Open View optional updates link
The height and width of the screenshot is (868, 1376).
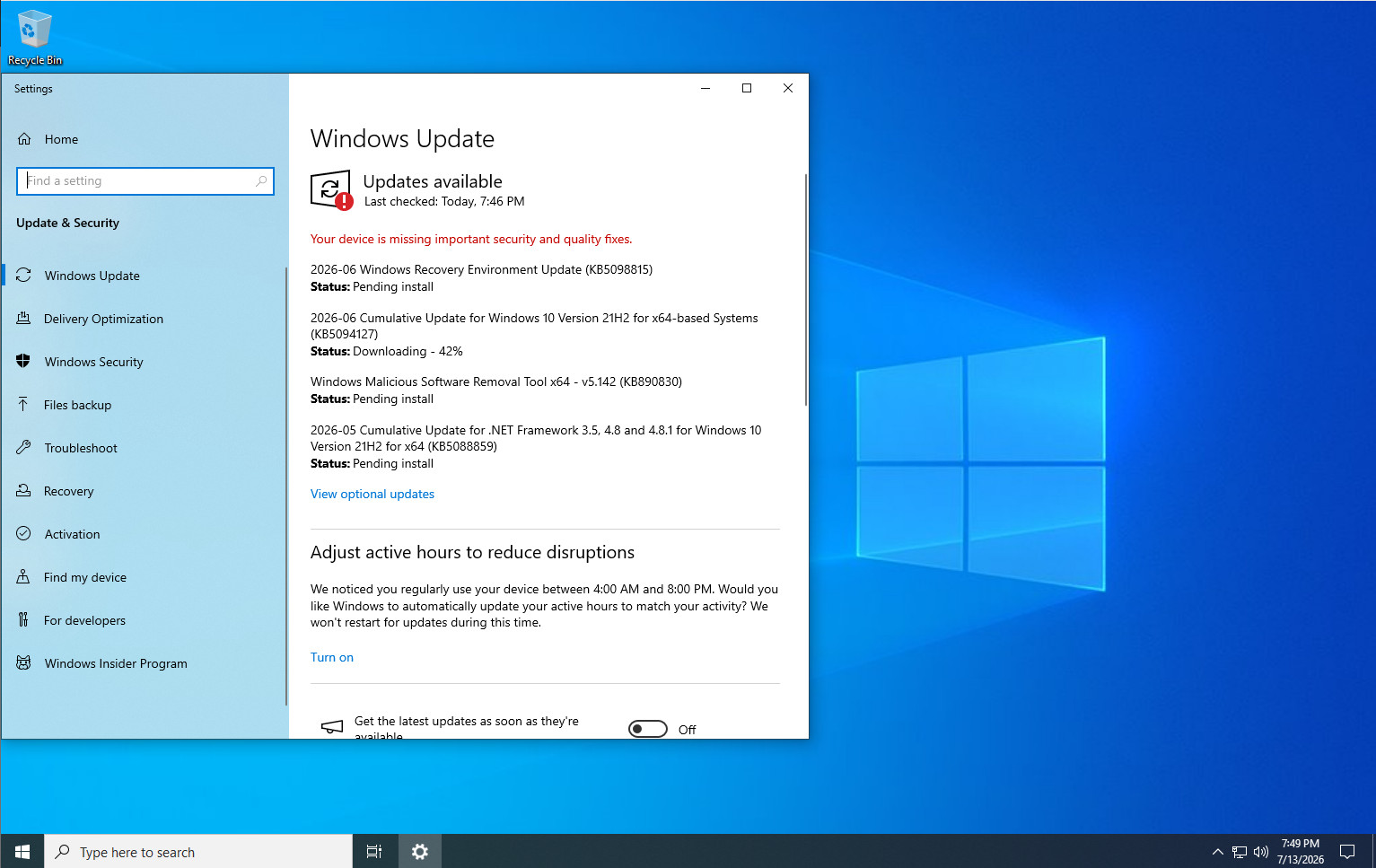tap(372, 495)
